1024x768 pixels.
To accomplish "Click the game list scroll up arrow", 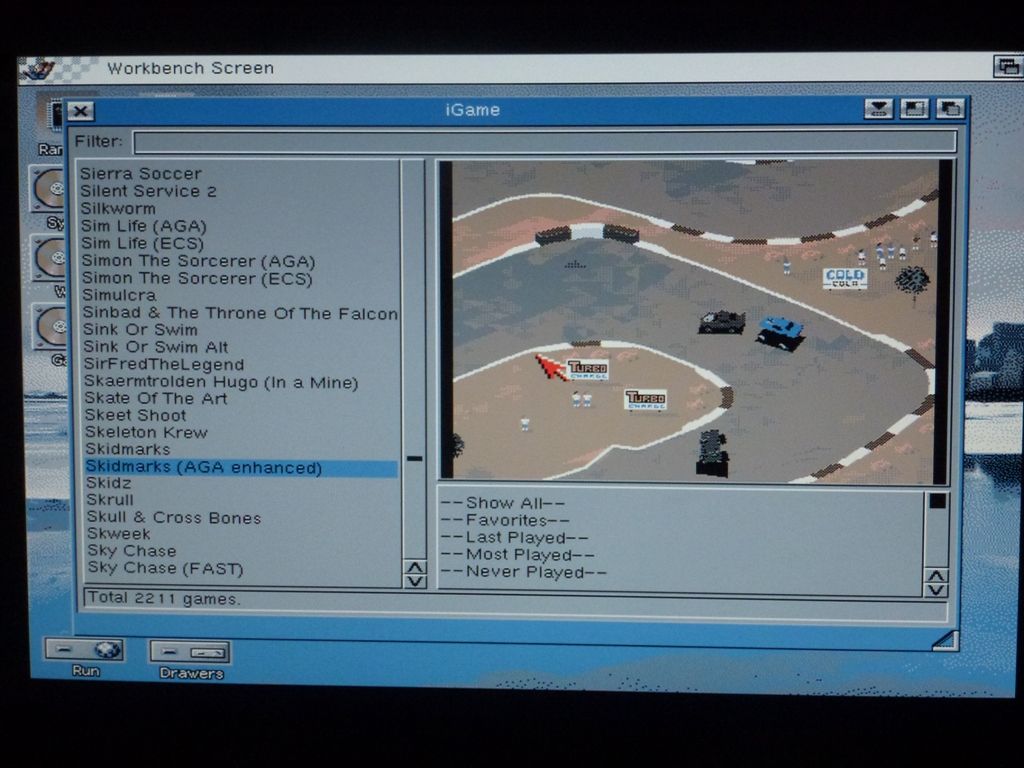I will pos(415,567).
